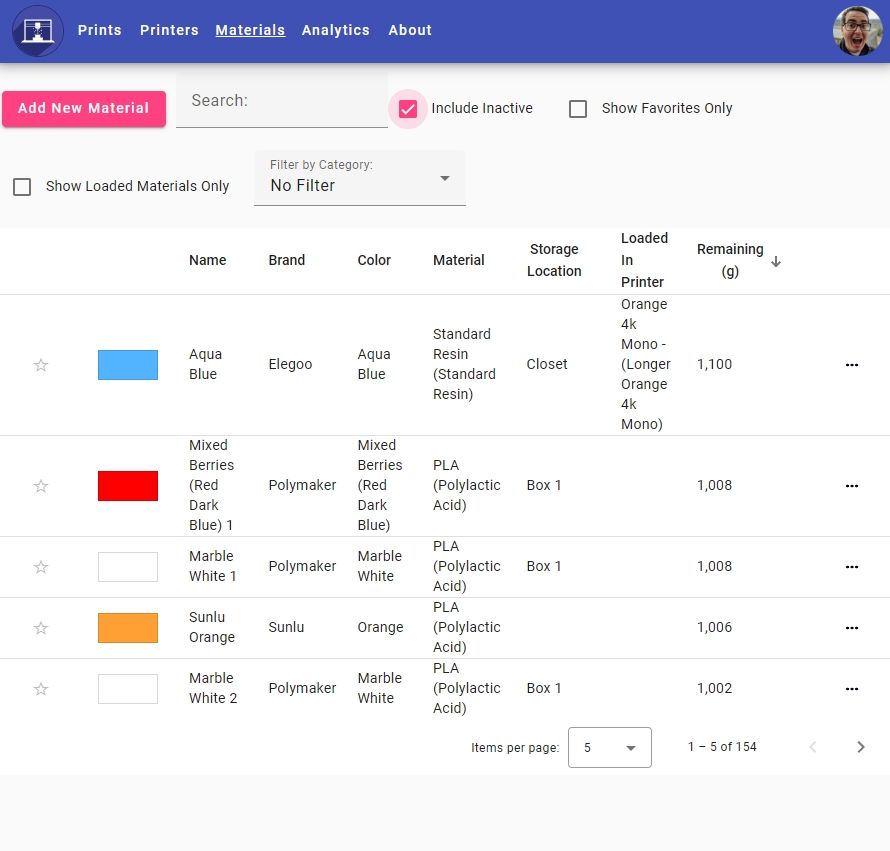
Task: Enable Show Favorites Only checkbox
Action: point(578,108)
